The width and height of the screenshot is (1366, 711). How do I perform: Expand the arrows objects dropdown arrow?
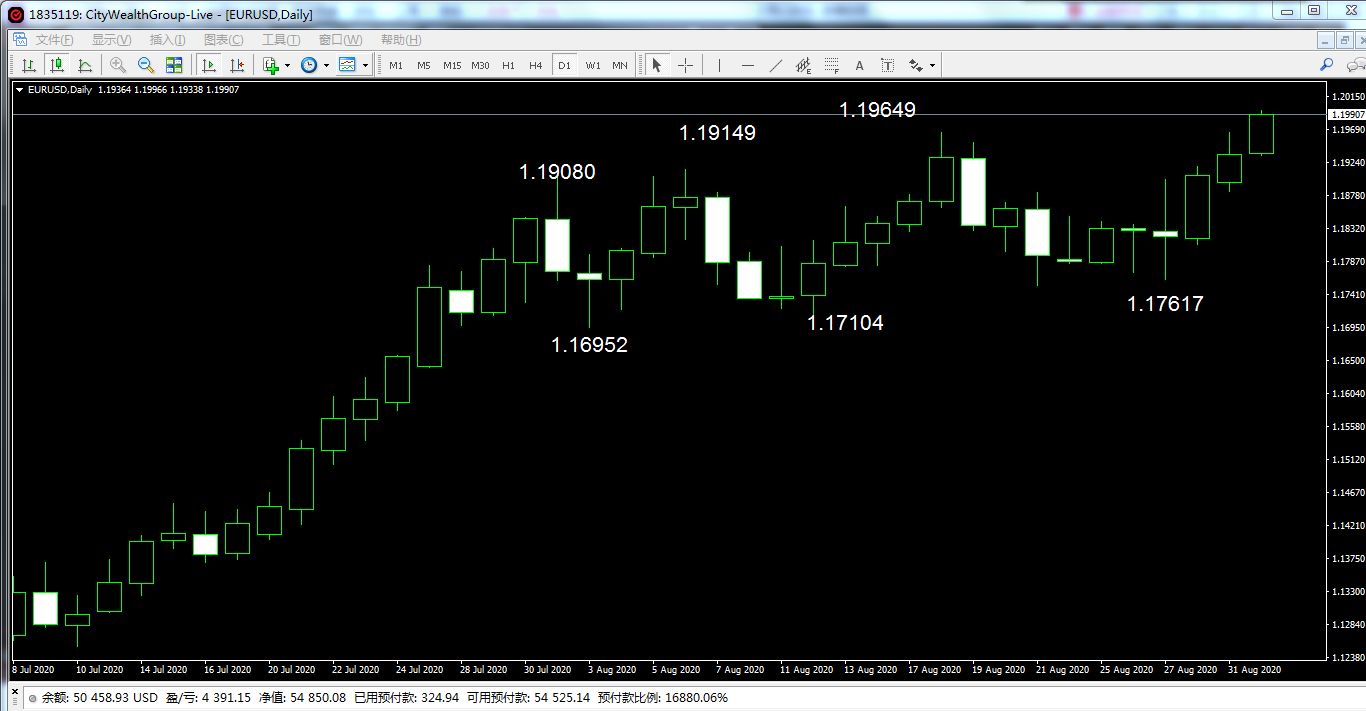[x=932, y=65]
